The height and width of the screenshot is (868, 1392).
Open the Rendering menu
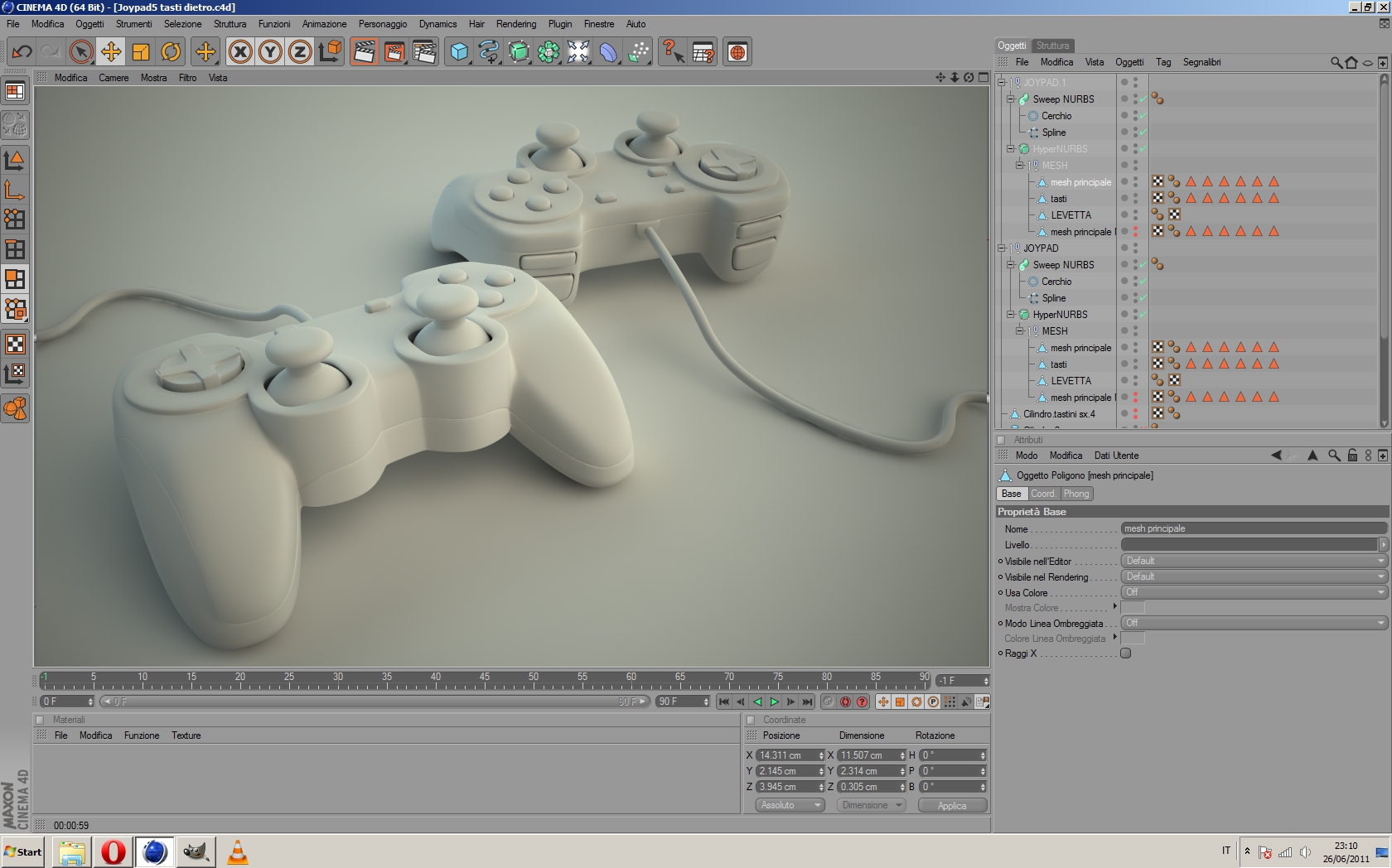click(x=516, y=24)
